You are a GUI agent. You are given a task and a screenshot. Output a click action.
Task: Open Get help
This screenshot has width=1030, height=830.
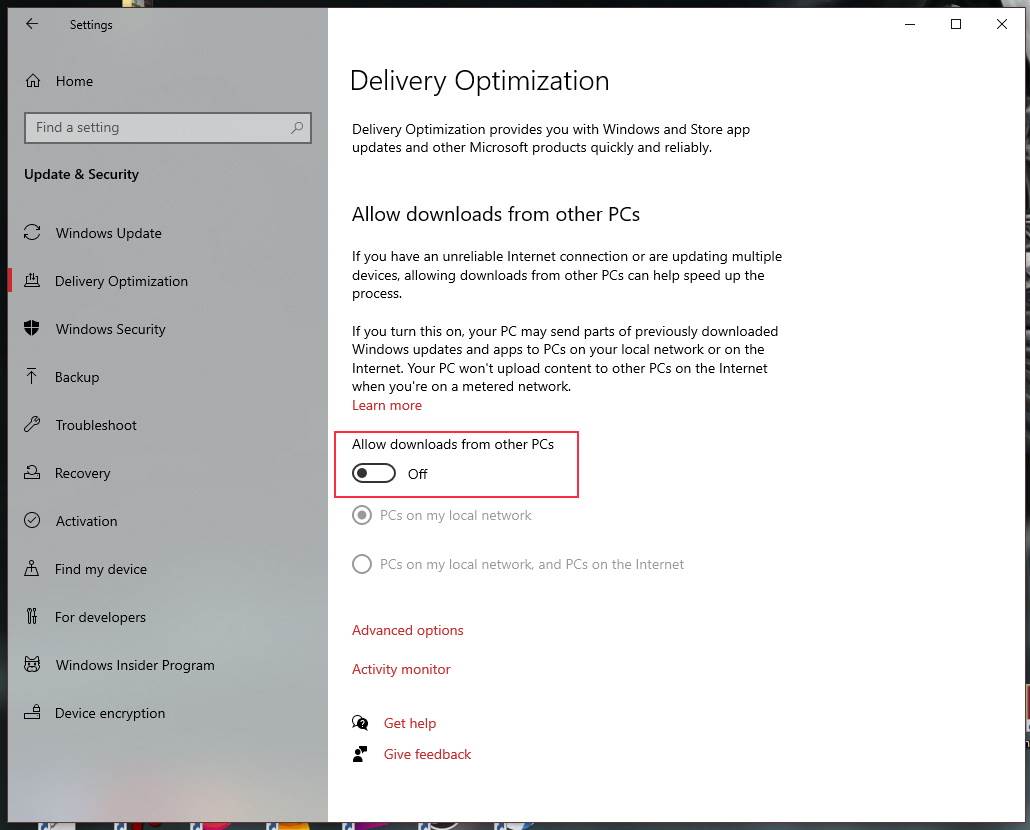[410, 723]
